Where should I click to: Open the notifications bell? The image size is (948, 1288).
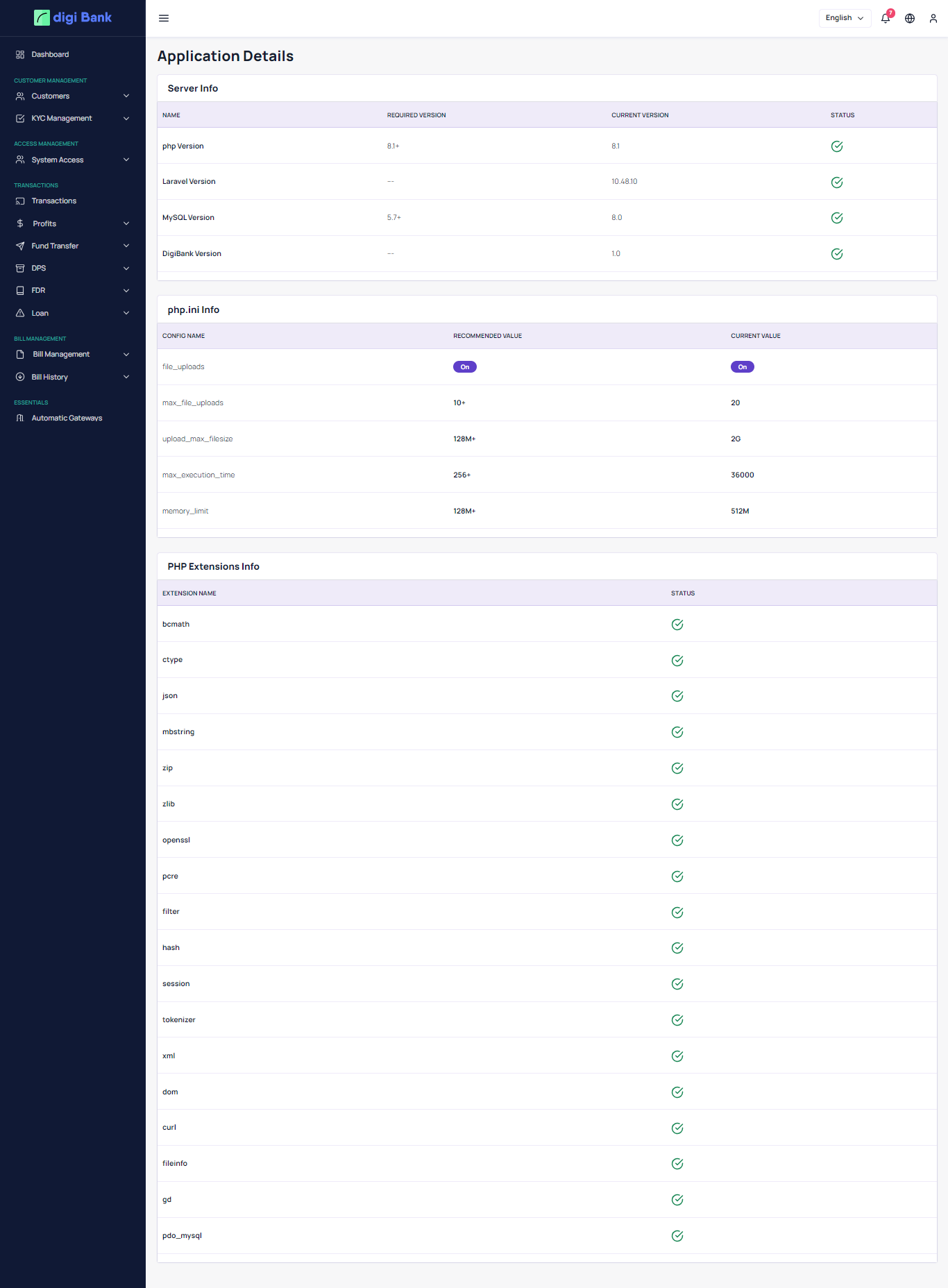coord(886,18)
